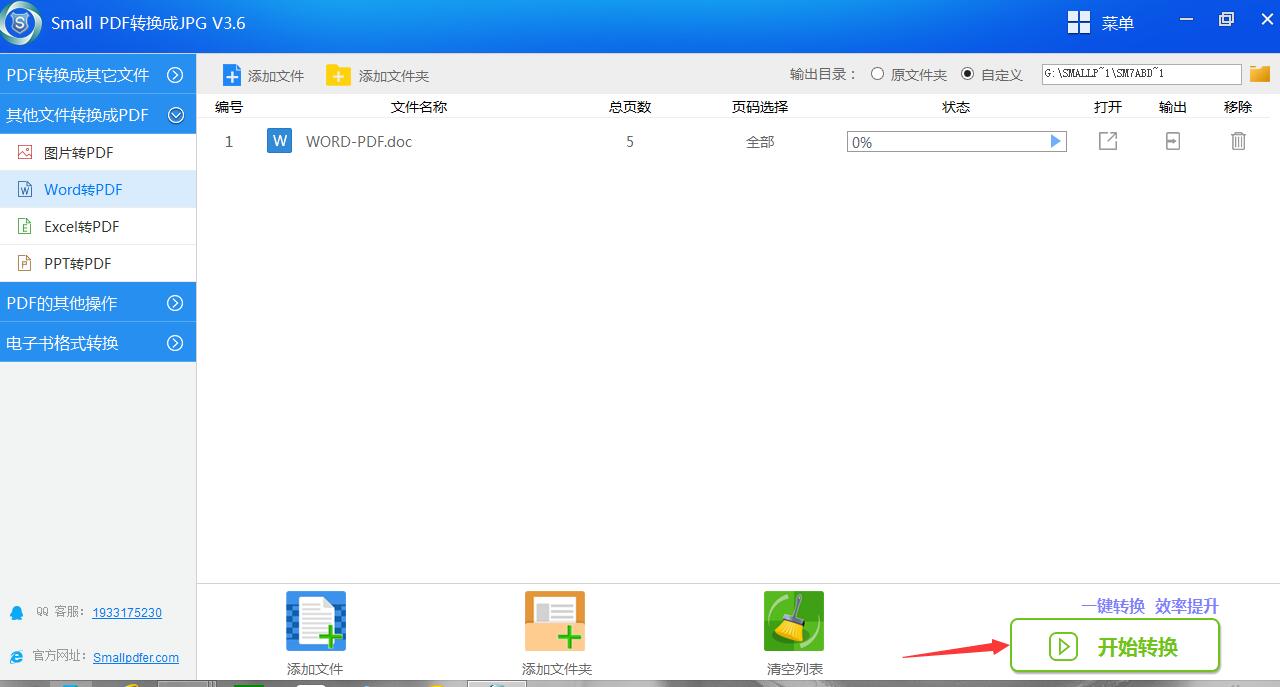Click the 清空列表 broom icon
Screen dimensions: 1280x687
click(x=794, y=621)
